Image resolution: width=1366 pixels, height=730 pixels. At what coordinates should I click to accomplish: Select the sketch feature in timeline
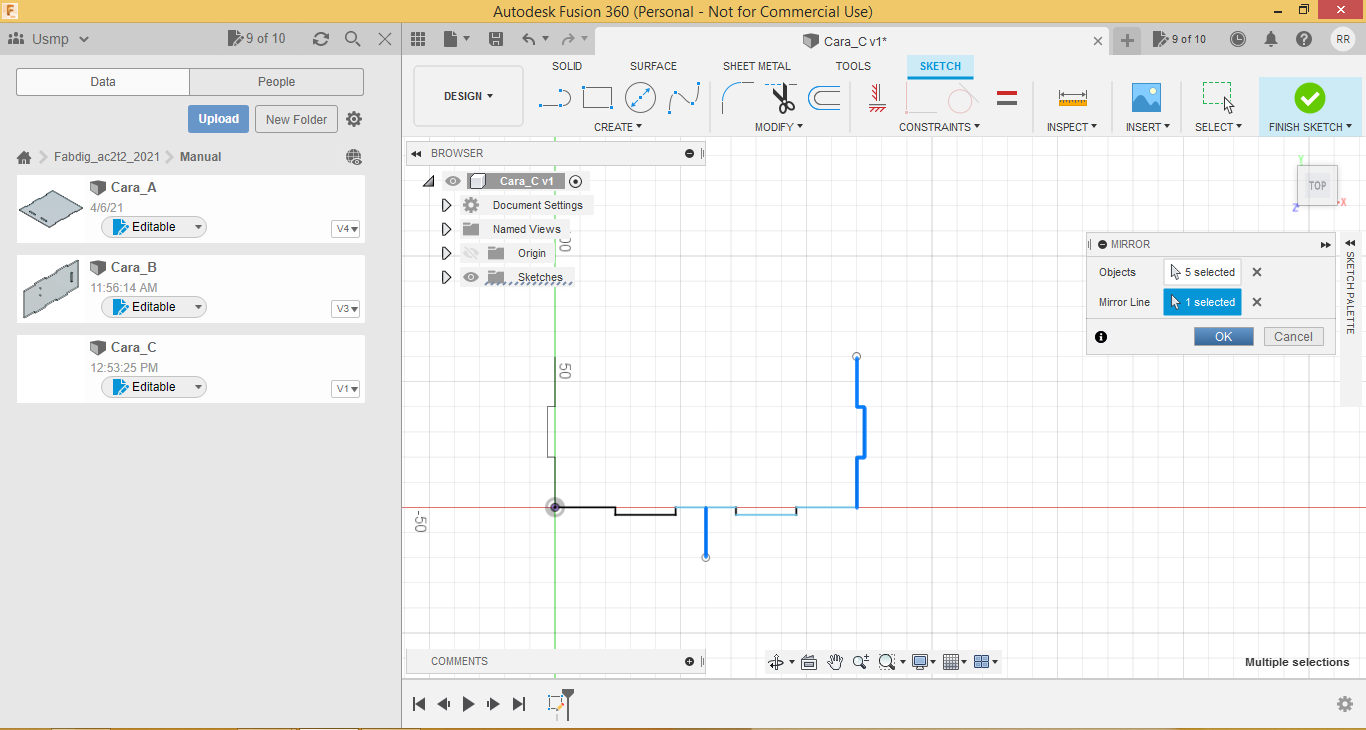pyautogui.click(x=557, y=704)
